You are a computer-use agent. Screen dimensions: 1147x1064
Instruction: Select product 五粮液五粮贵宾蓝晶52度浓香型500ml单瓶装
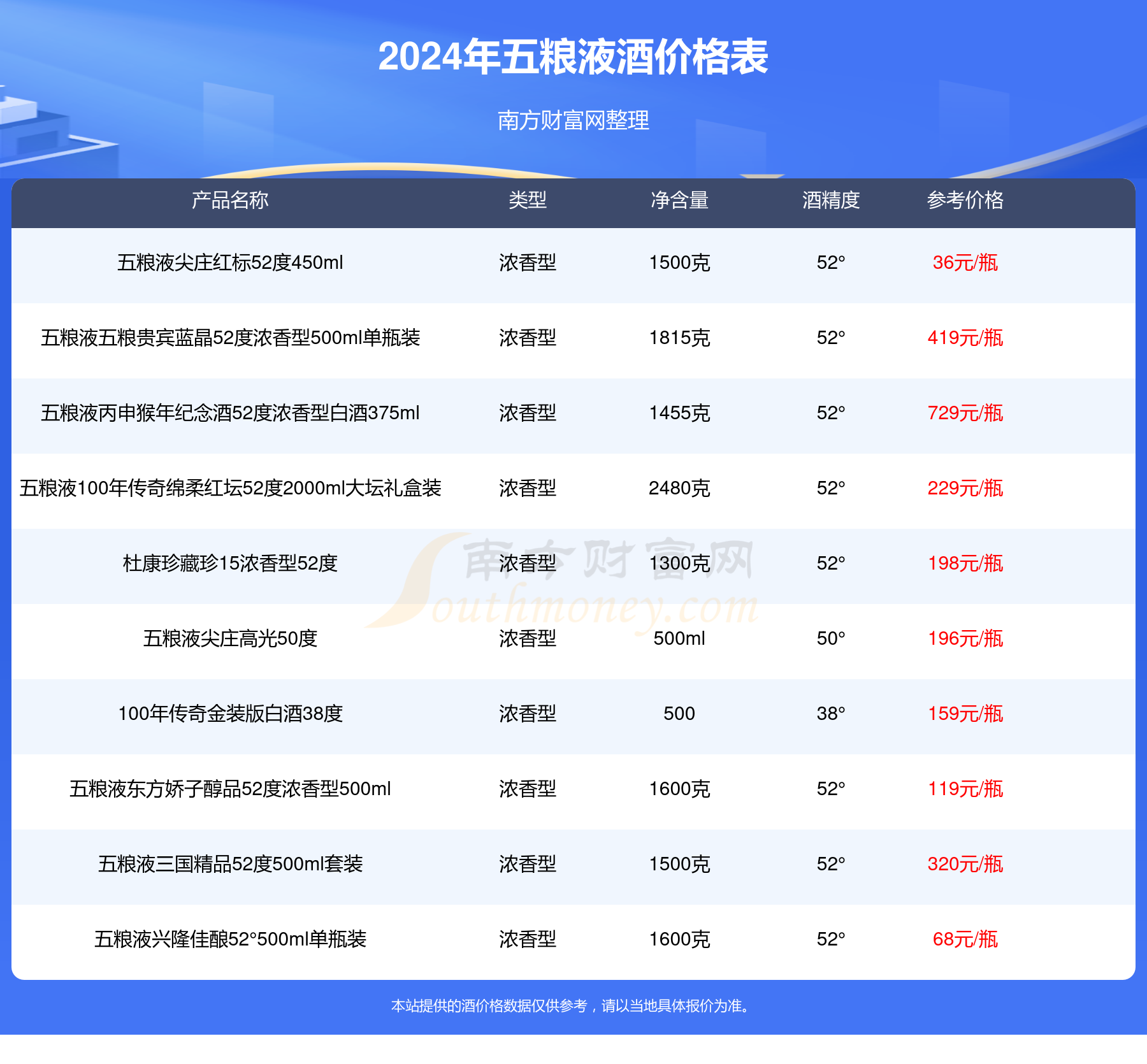pos(230,338)
